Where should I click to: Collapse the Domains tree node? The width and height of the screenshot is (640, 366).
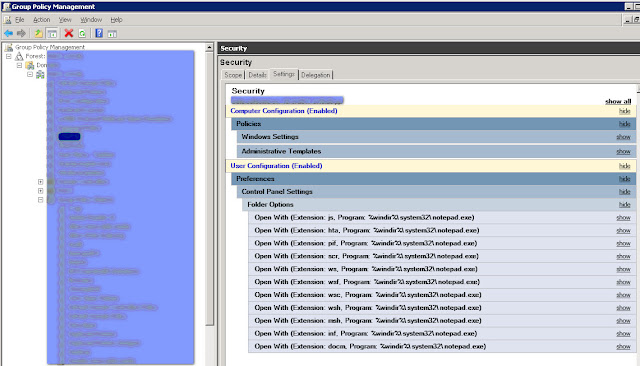click(19, 65)
